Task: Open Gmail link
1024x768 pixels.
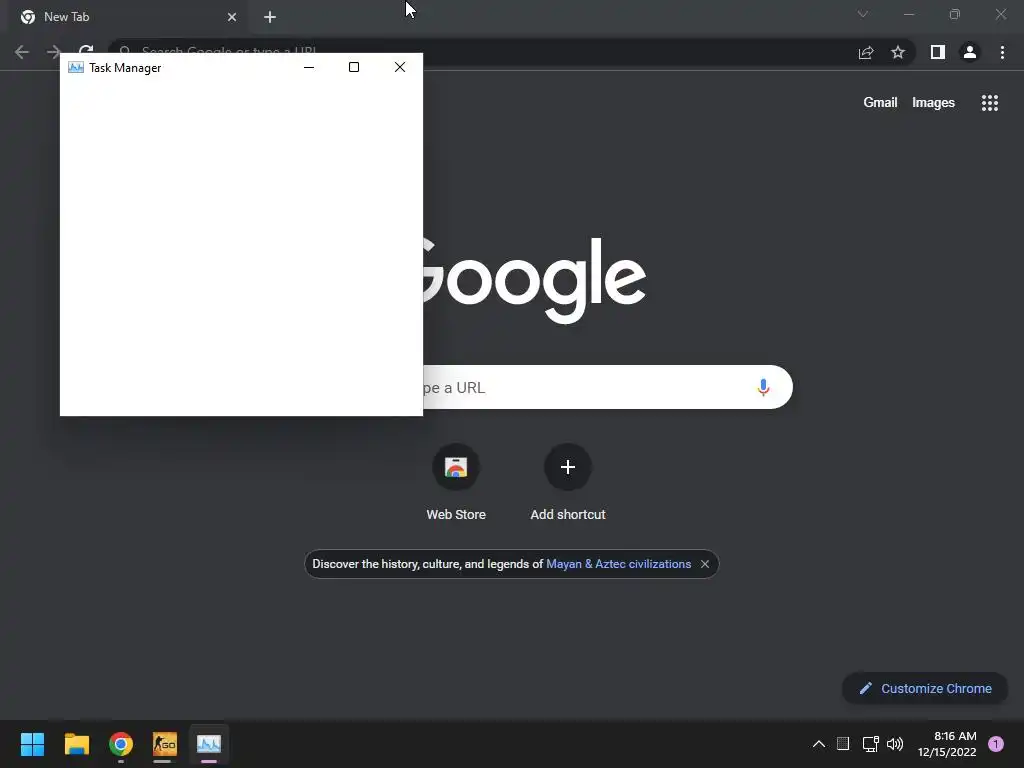Action: tap(880, 103)
